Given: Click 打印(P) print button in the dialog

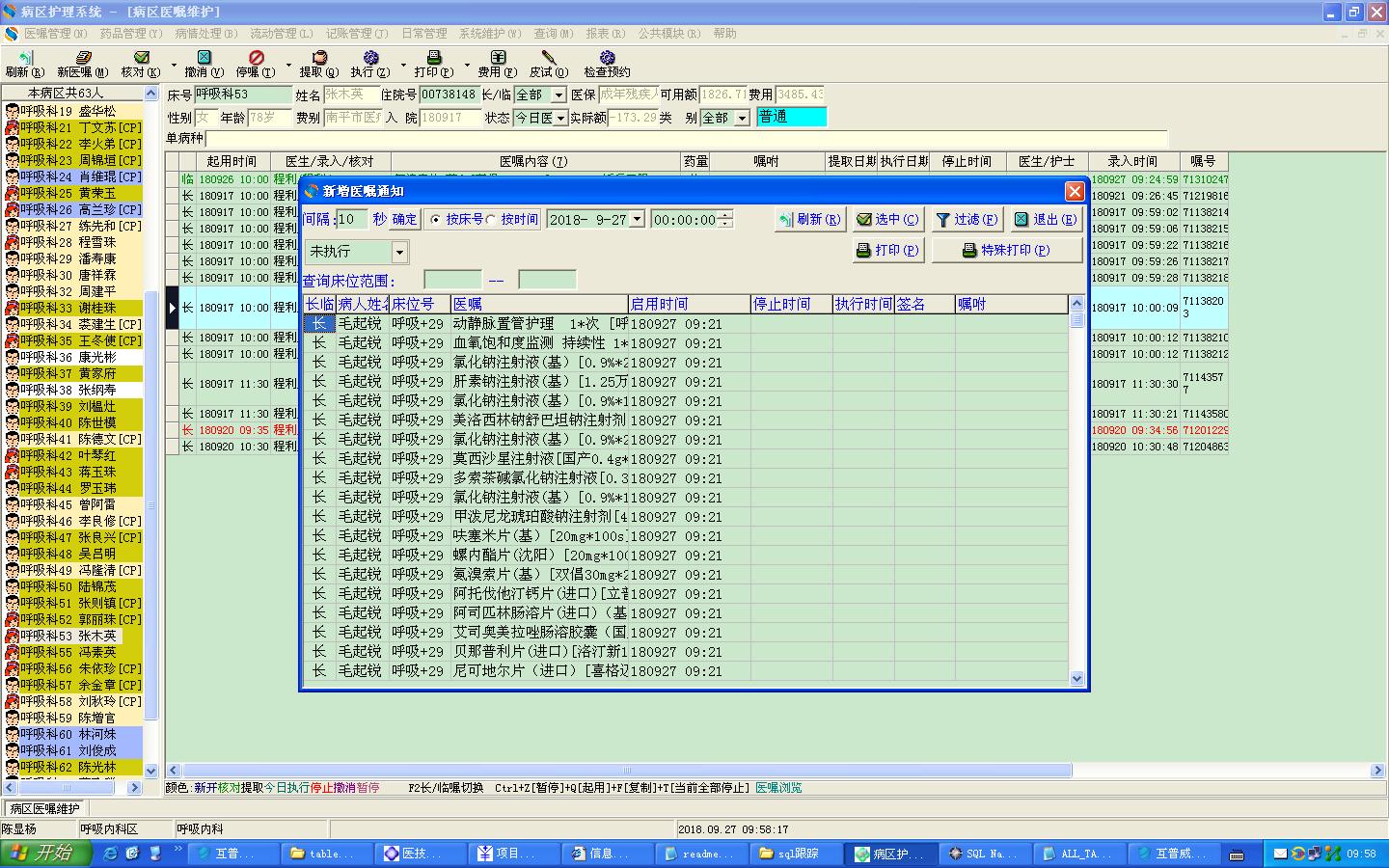Looking at the screenshot, I should click(x=887, y=251).
